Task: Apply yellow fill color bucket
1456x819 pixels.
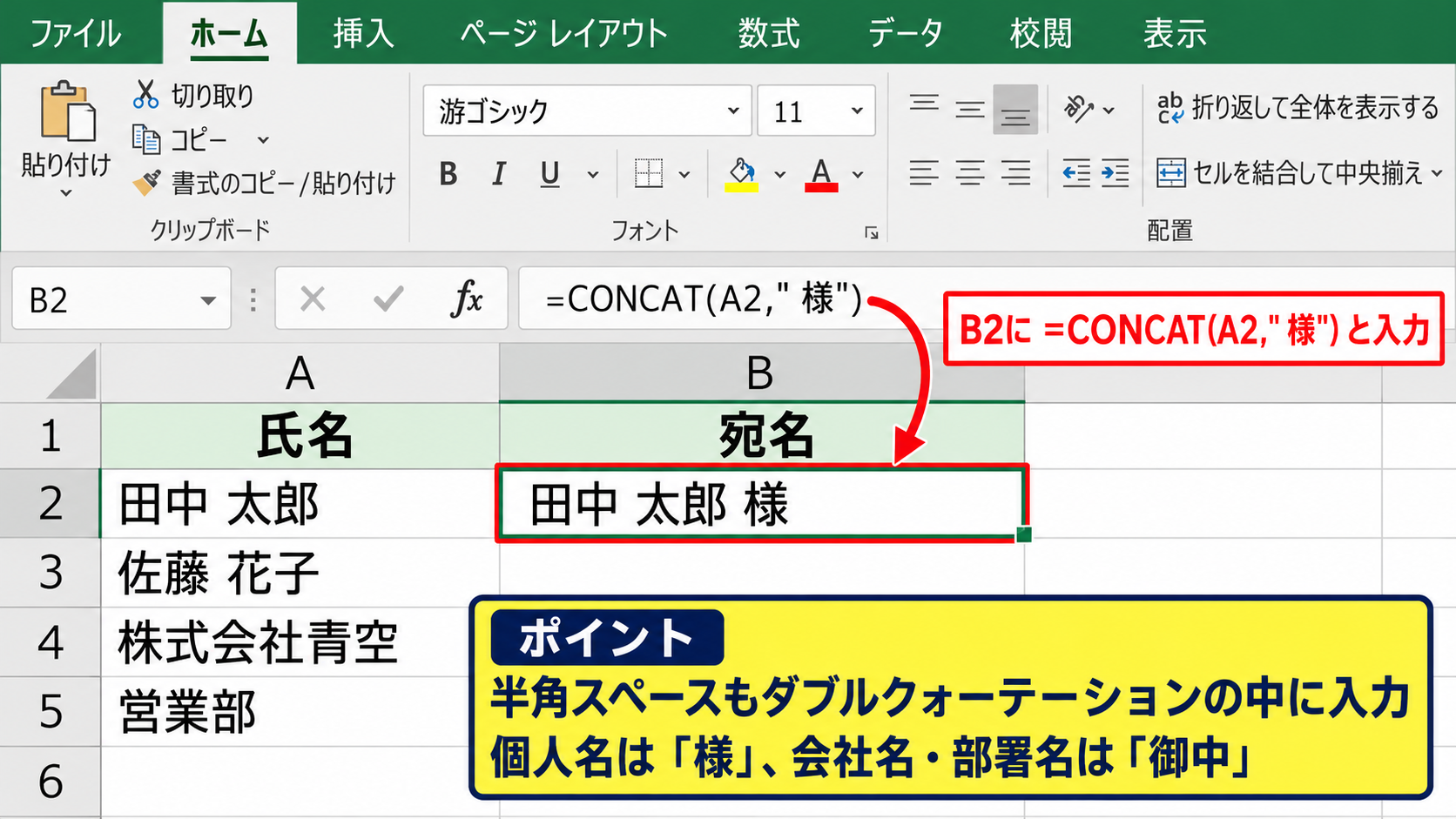Action: pos(742,174)
